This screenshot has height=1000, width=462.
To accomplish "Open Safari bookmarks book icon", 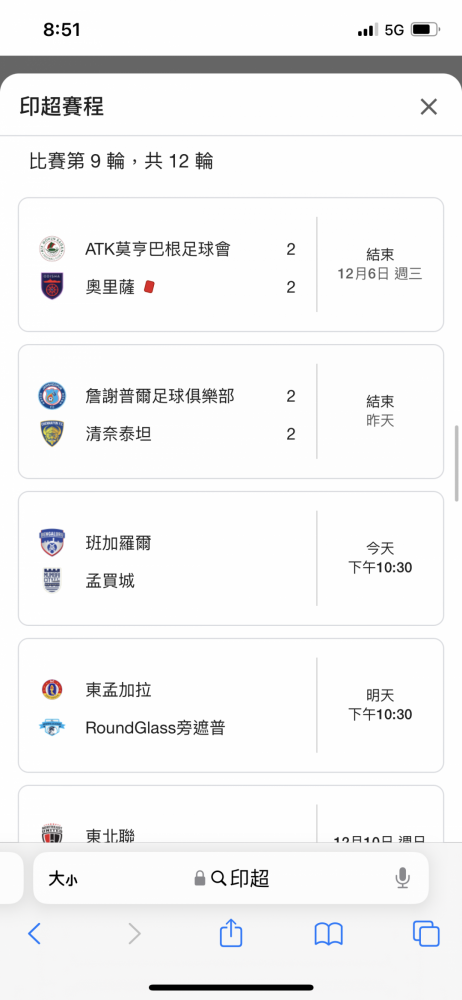I will (329, 934).
